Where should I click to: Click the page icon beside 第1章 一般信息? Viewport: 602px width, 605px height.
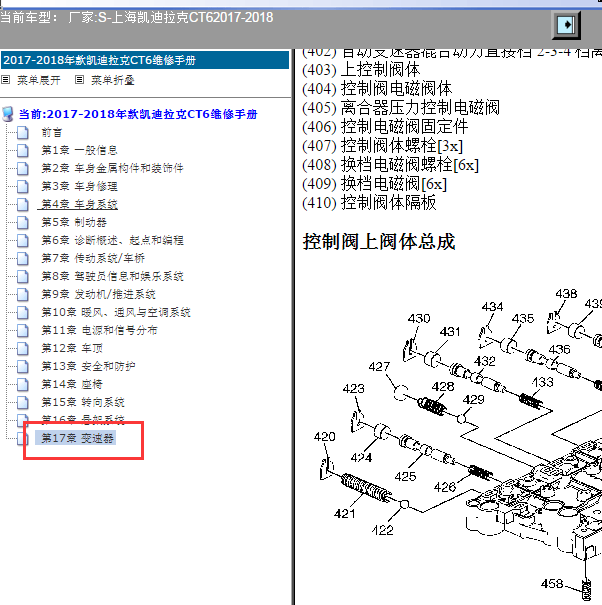23,150
